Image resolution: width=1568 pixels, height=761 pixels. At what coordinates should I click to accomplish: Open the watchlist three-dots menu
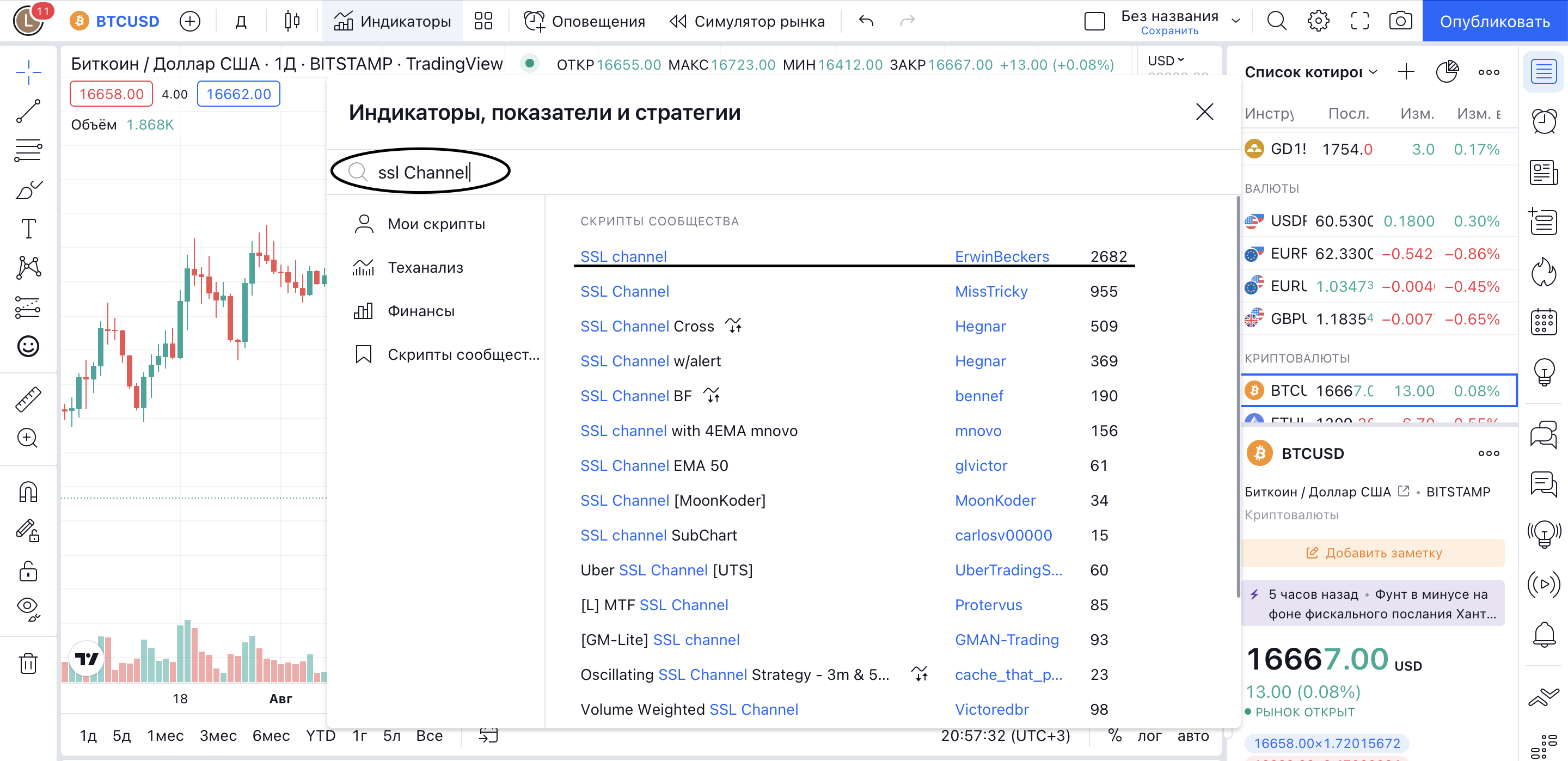pos(1489,72)
